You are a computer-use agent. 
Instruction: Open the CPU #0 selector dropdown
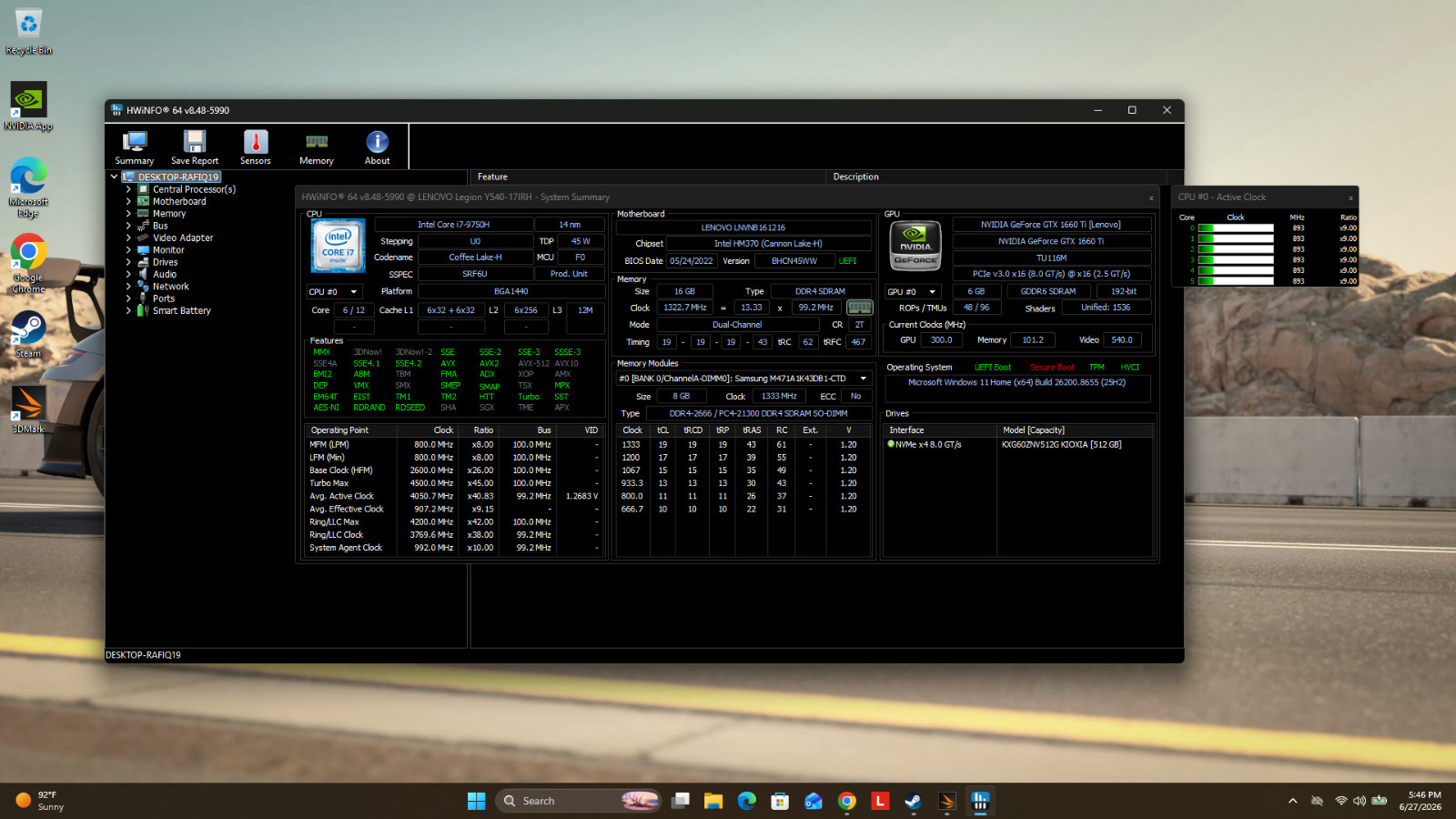point(334,292)
